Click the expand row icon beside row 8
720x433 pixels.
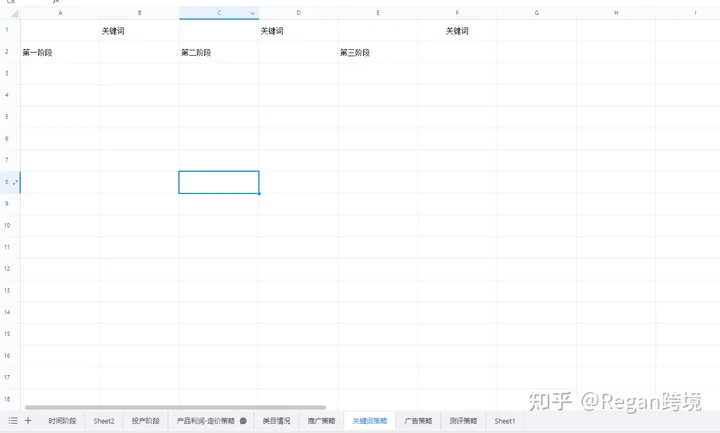(x=14, y=182)
